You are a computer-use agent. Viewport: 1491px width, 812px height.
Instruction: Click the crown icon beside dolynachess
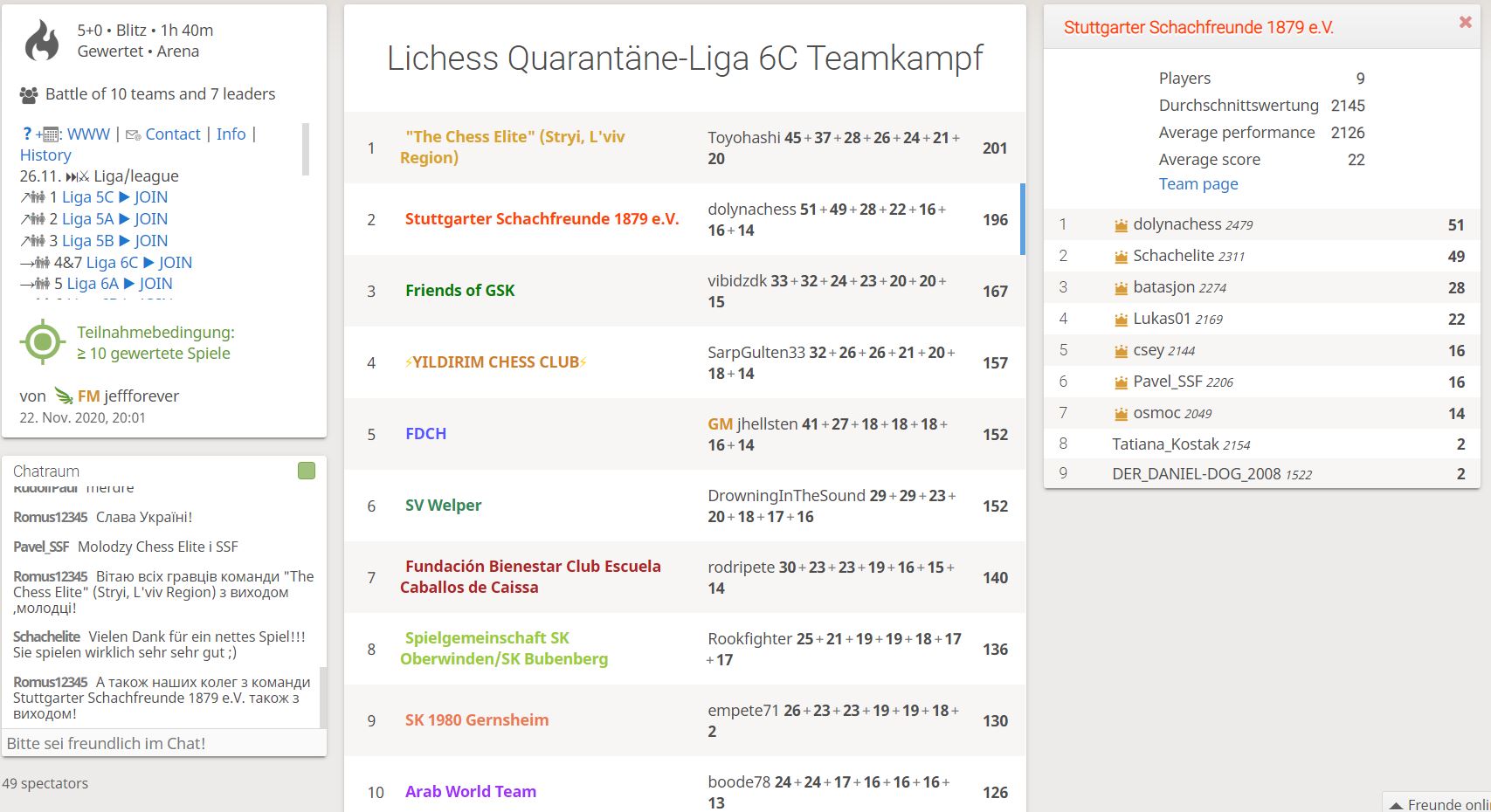click(1121, 225)
